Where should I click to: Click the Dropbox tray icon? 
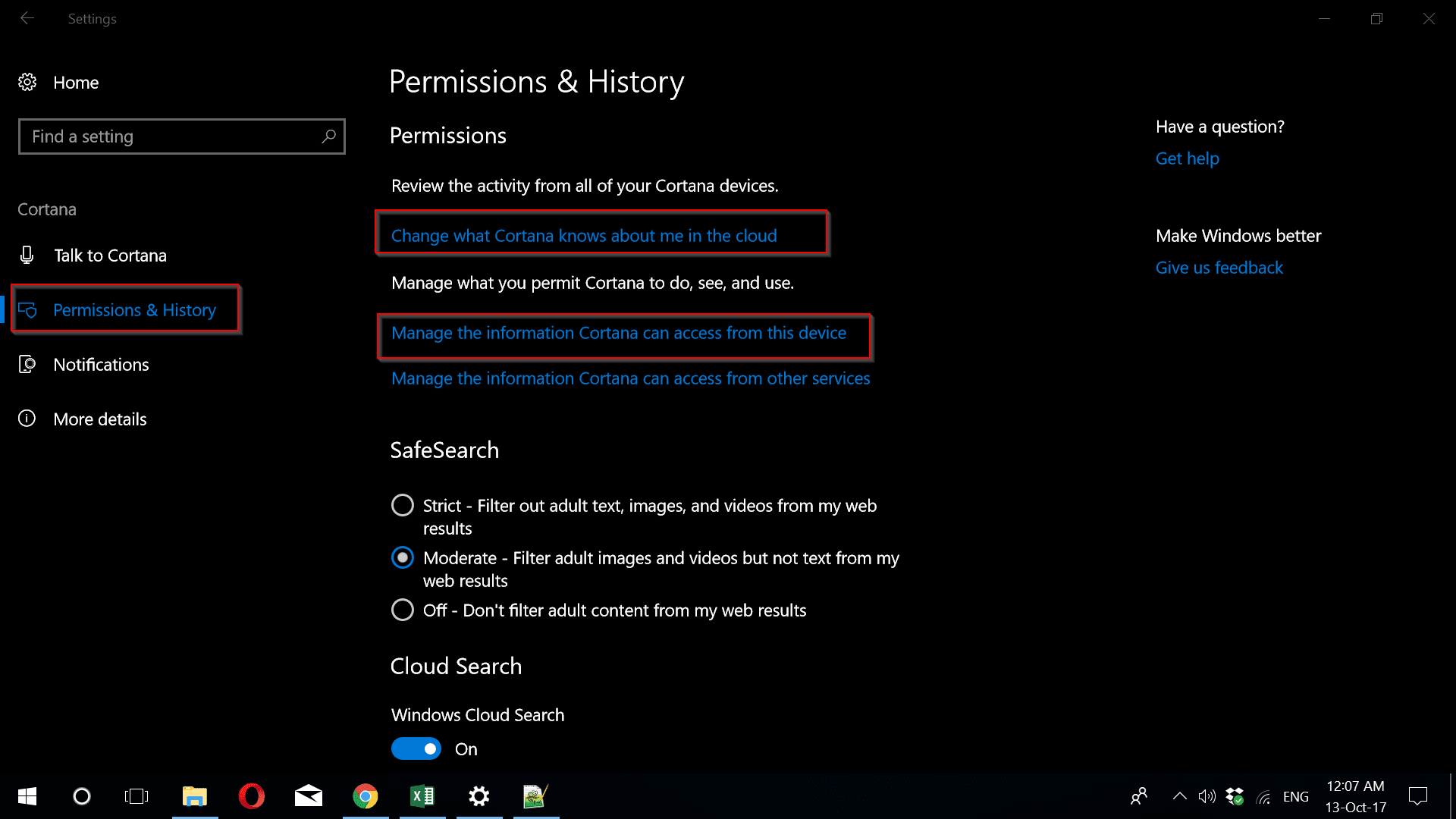1235,796
